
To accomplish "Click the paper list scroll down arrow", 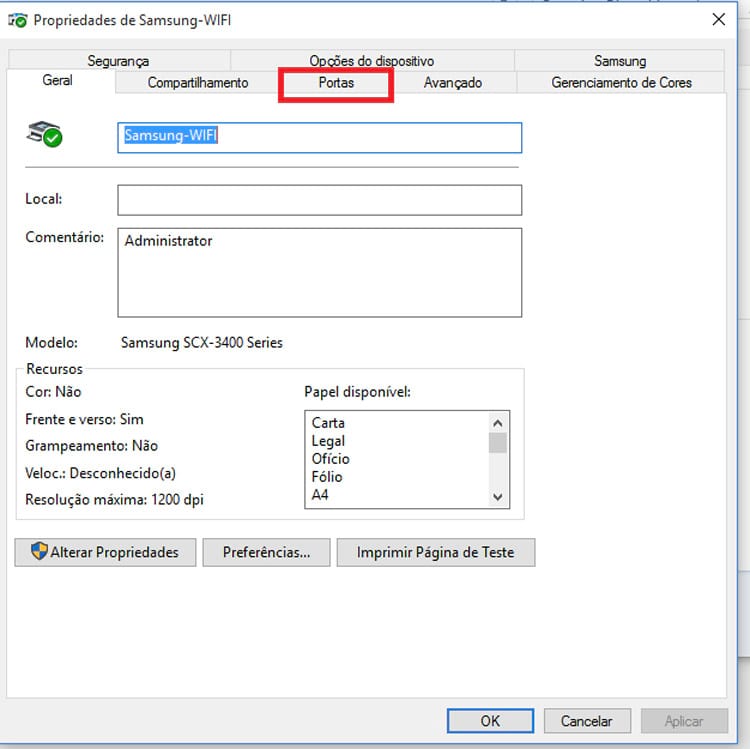I will click(497, 497).
